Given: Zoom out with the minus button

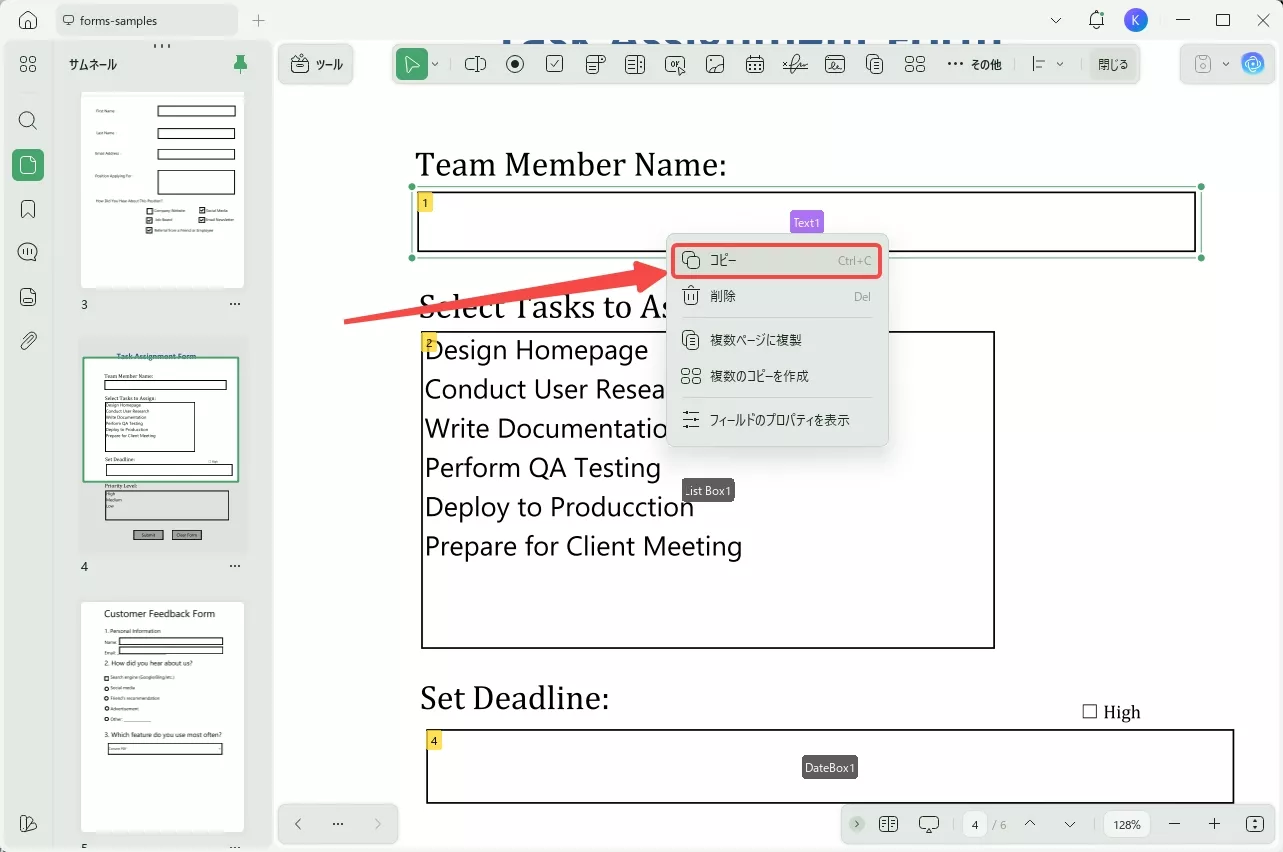Looking at the screenshot, I should (1174, 824).
